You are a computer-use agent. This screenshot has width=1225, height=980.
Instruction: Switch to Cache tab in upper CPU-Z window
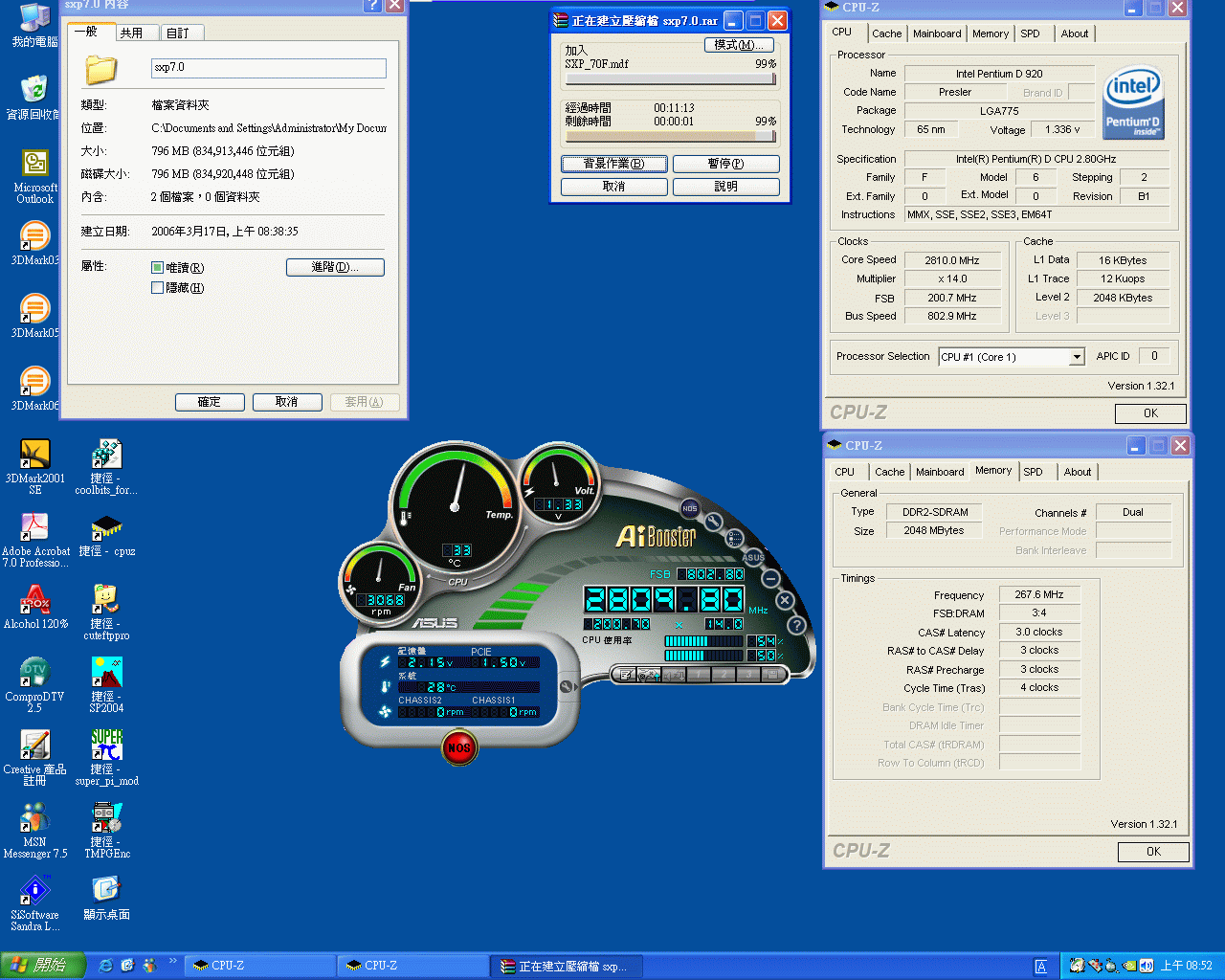click(x=886, y=33)
